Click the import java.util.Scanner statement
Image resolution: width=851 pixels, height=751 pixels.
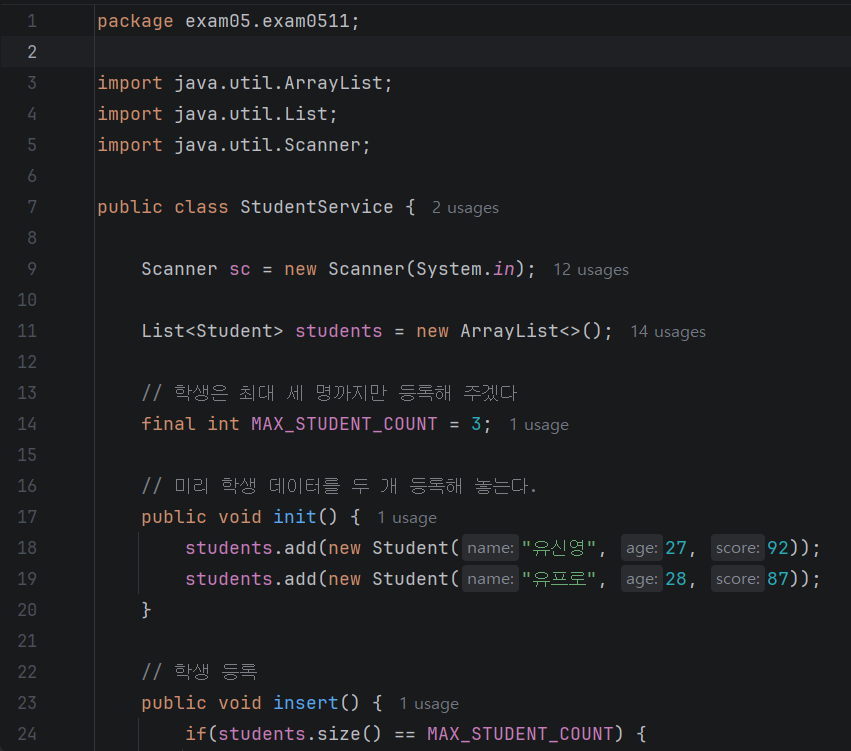(x=233, y=145)
